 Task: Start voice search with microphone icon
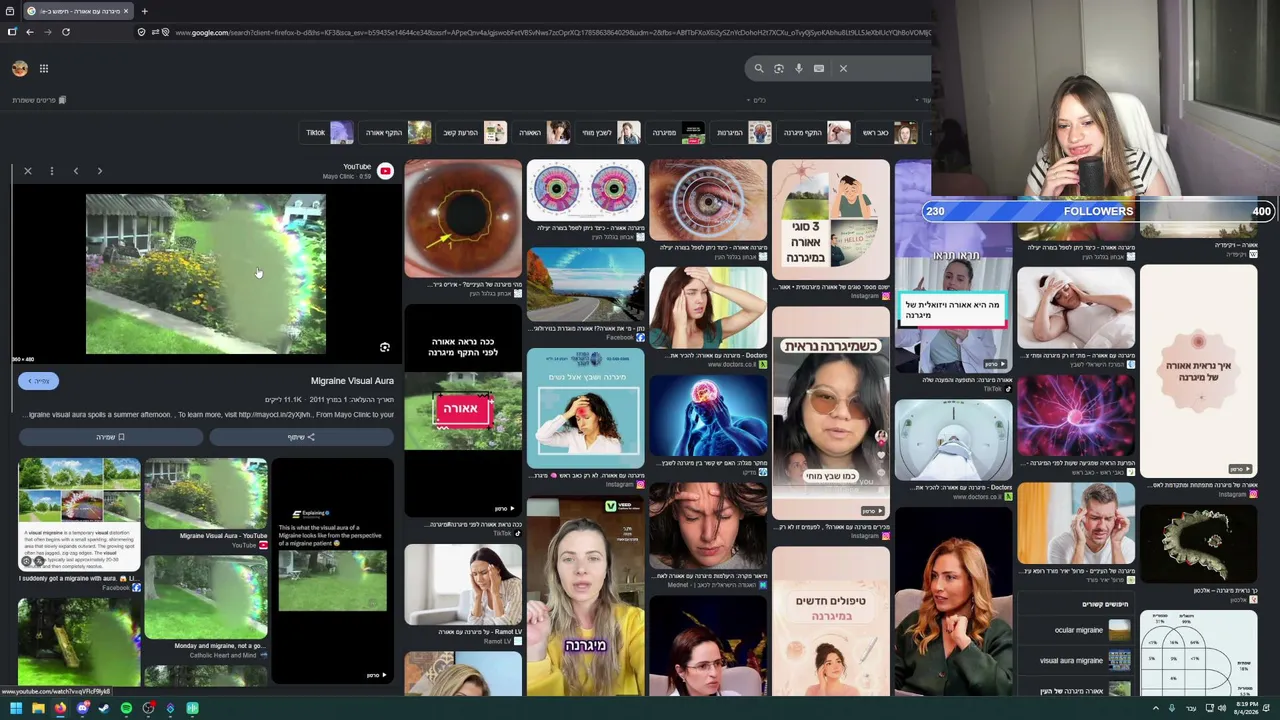[x=799, y=68]
